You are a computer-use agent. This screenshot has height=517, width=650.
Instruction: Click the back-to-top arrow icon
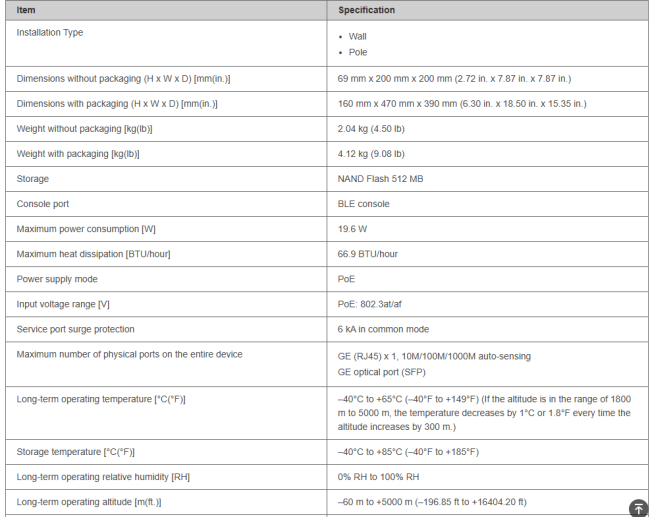pos(638,508)
